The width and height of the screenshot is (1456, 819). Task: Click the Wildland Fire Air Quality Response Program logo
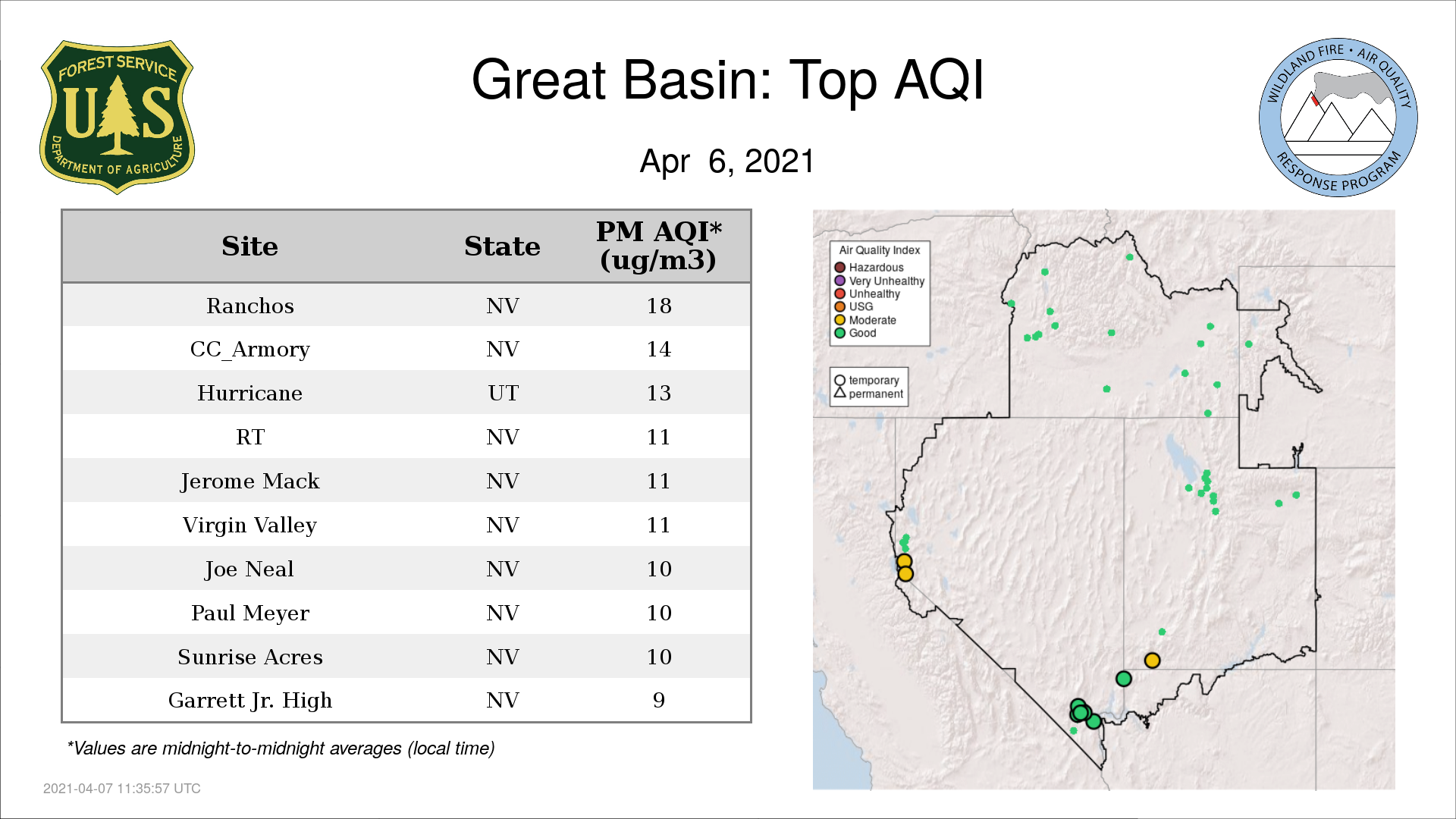coord(1338,118)
